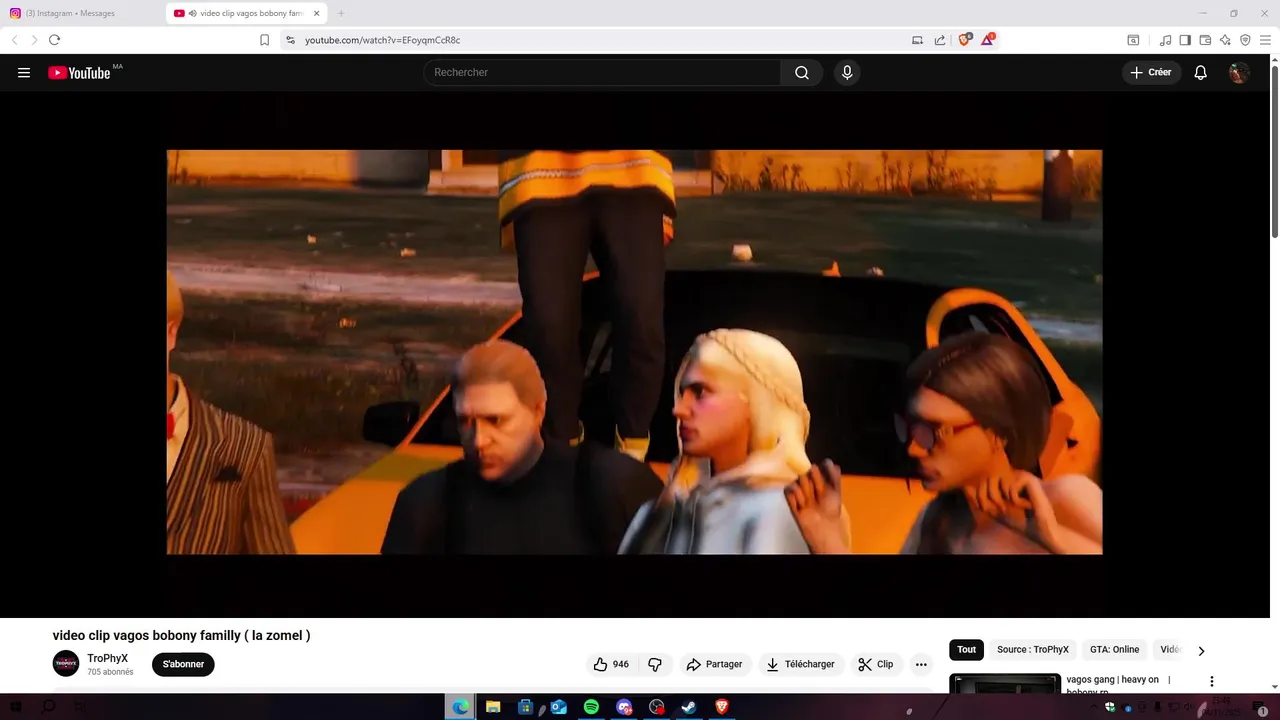Open Leo AI assistant icon

point(1225,40)
